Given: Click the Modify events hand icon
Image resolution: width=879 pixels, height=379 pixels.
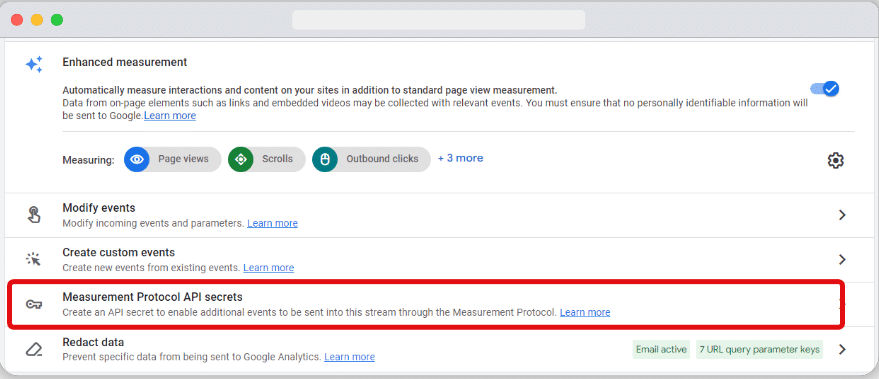Looking at the screenshot, I should [x=34, y=215].
